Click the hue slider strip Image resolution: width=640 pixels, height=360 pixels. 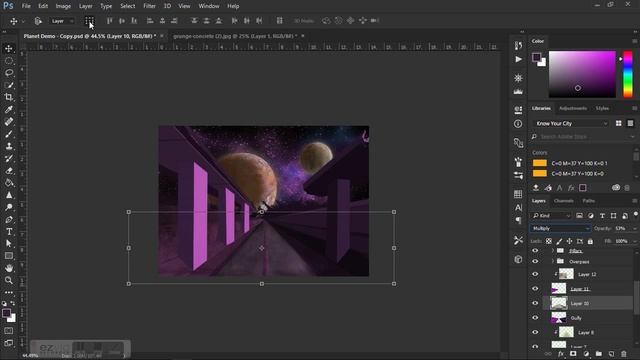628,74
